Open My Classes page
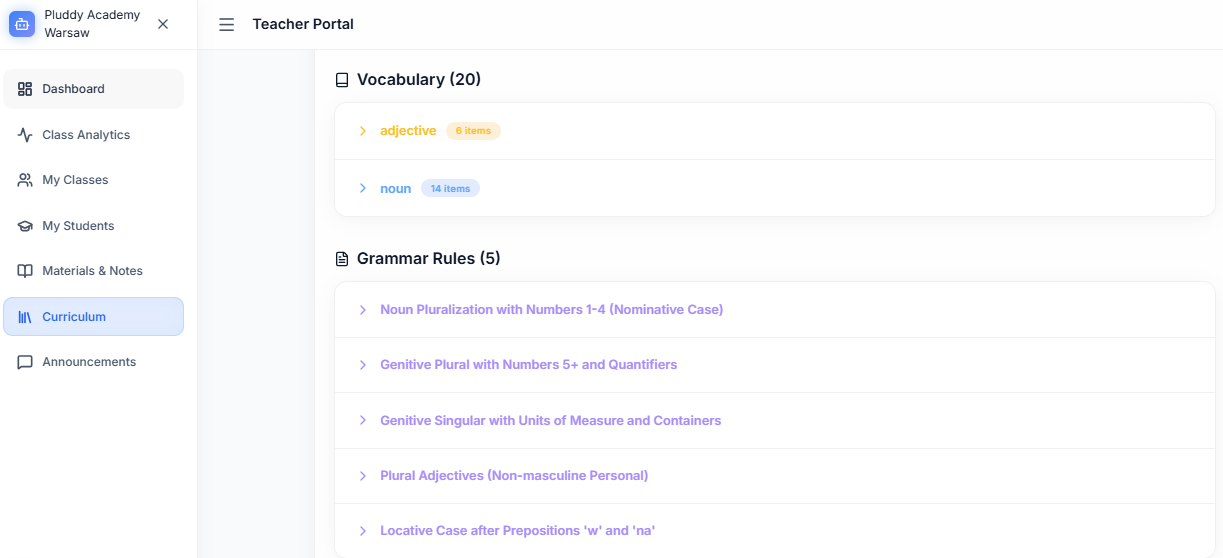The height and width of the screenshot is (558, 1223). coord(93,180)
